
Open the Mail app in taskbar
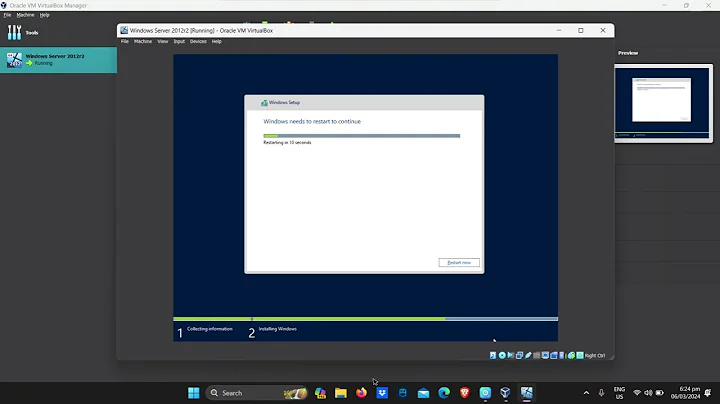[423, 393]
